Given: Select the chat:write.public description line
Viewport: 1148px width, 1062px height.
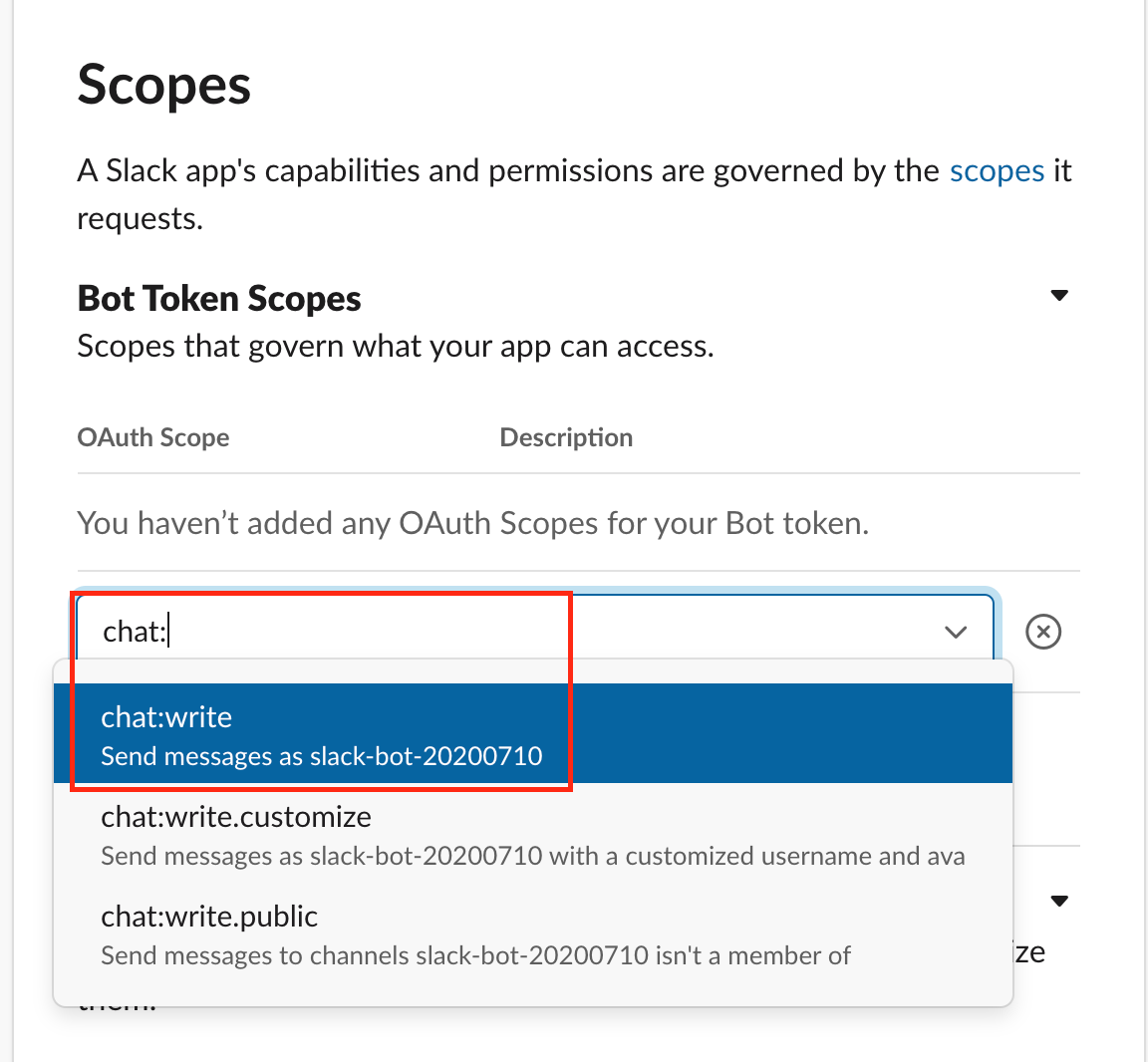Looking at the screenshot, I should (473, 954).
